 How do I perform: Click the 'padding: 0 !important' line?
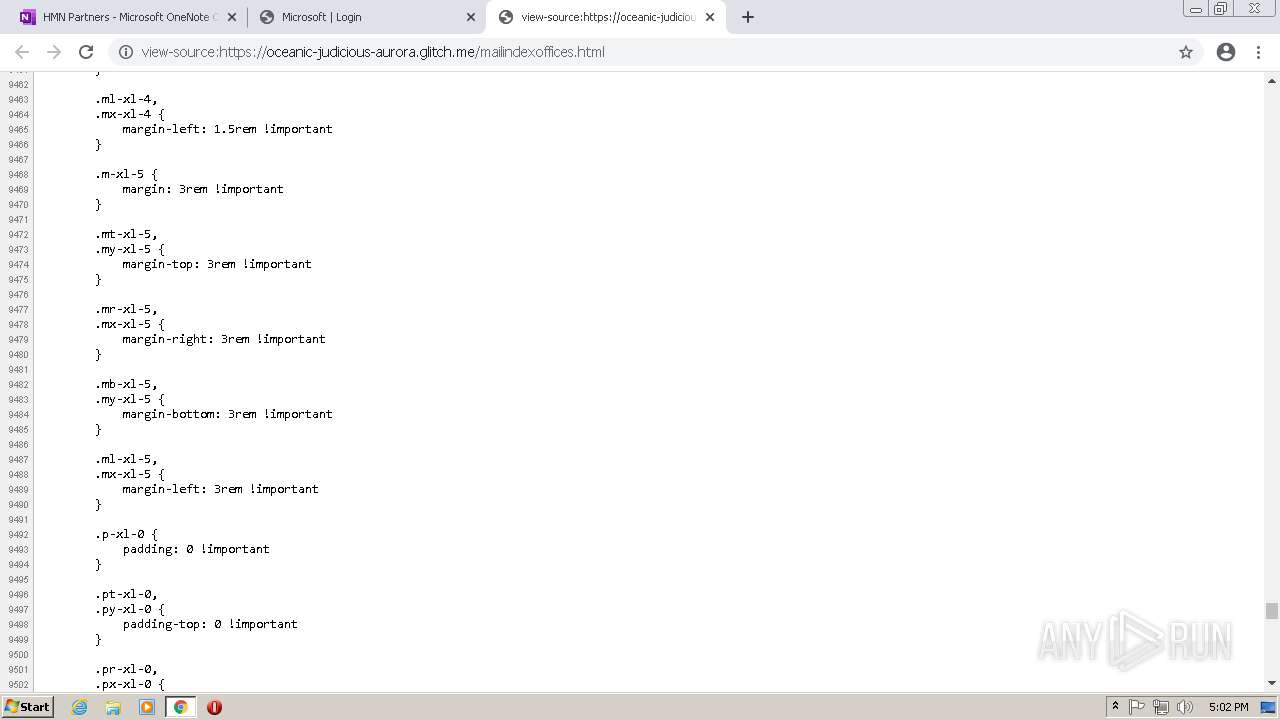coord(196,549)
